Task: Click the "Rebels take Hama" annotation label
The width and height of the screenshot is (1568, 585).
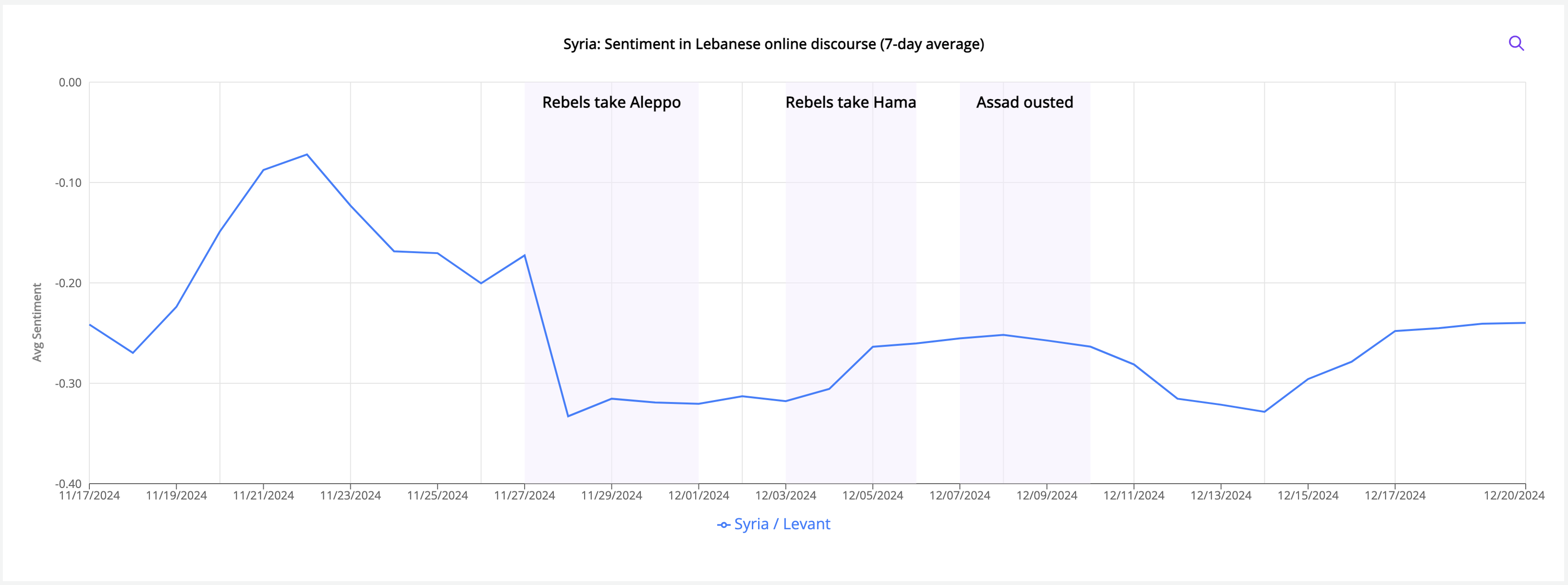Action: 850,102
